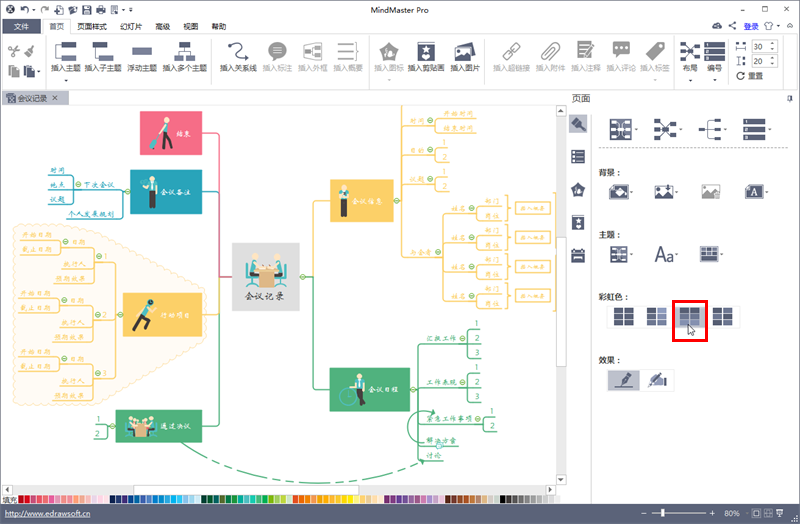Screen dimensions: 800x524
Task: Open the theme font Aa dropdown
Action: [x=666, y=254]
